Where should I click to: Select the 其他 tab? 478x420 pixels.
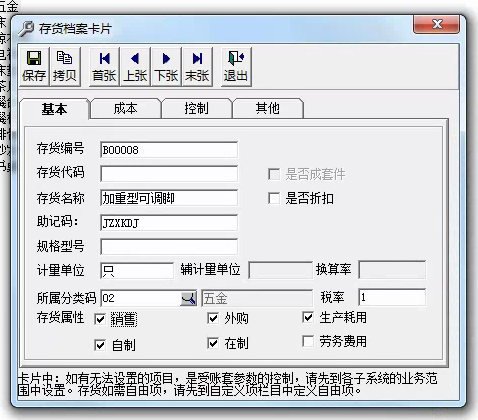[x=268, y=109]
